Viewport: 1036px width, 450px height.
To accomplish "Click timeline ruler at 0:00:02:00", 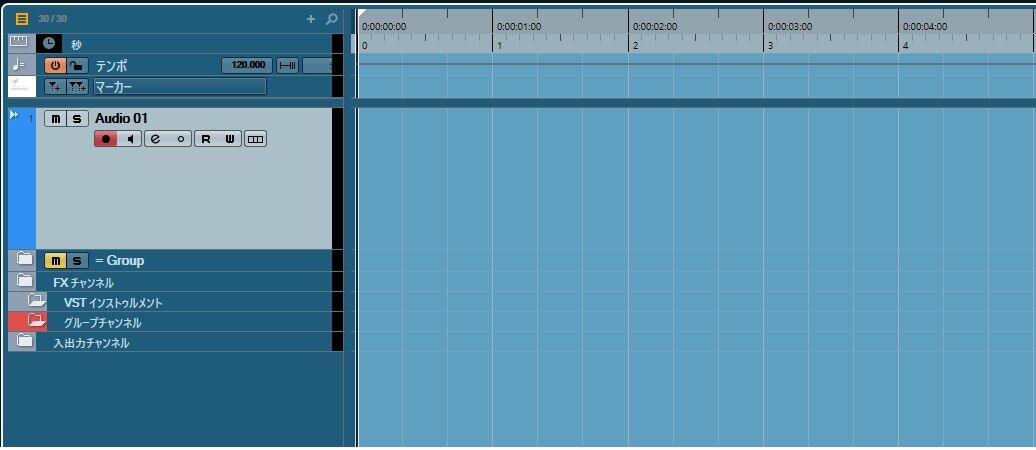I will (x=655, y=27).
